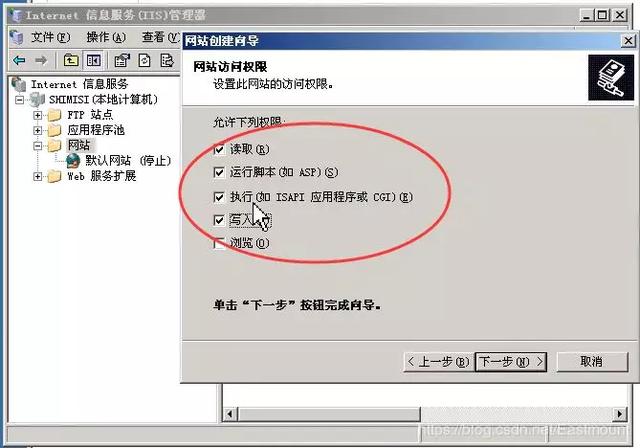640x448 pixels.
Task: Toggle the show/hide console tree icon
Action: click(94, 60)
